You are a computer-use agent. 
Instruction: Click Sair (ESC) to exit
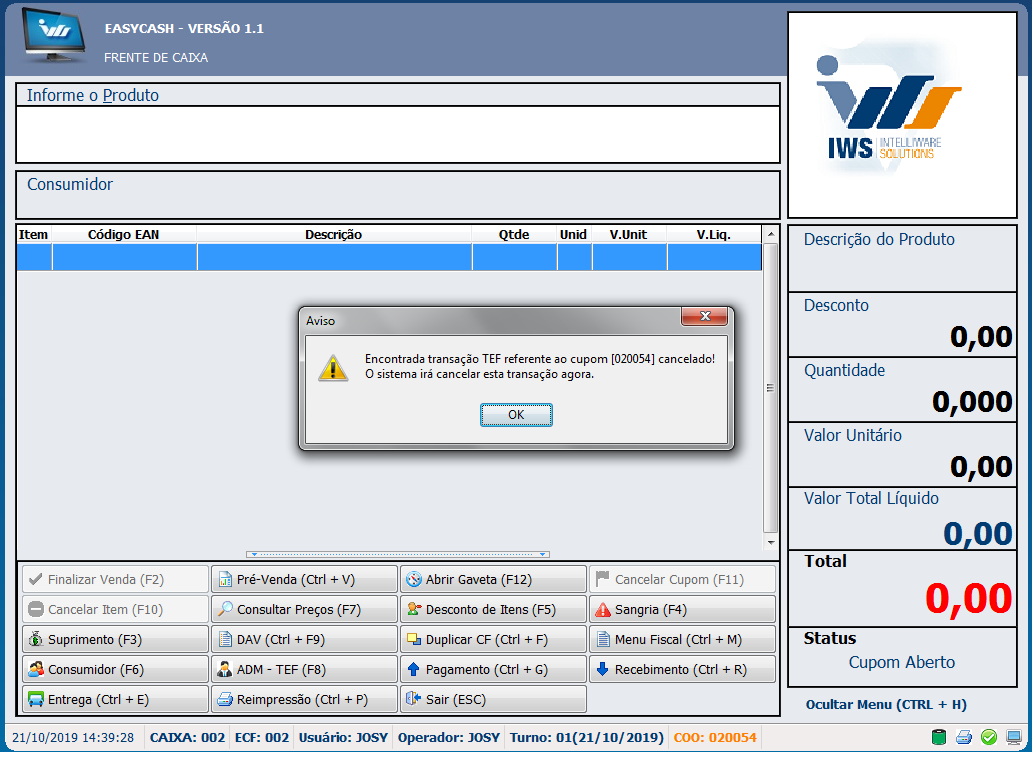(493, 699)
